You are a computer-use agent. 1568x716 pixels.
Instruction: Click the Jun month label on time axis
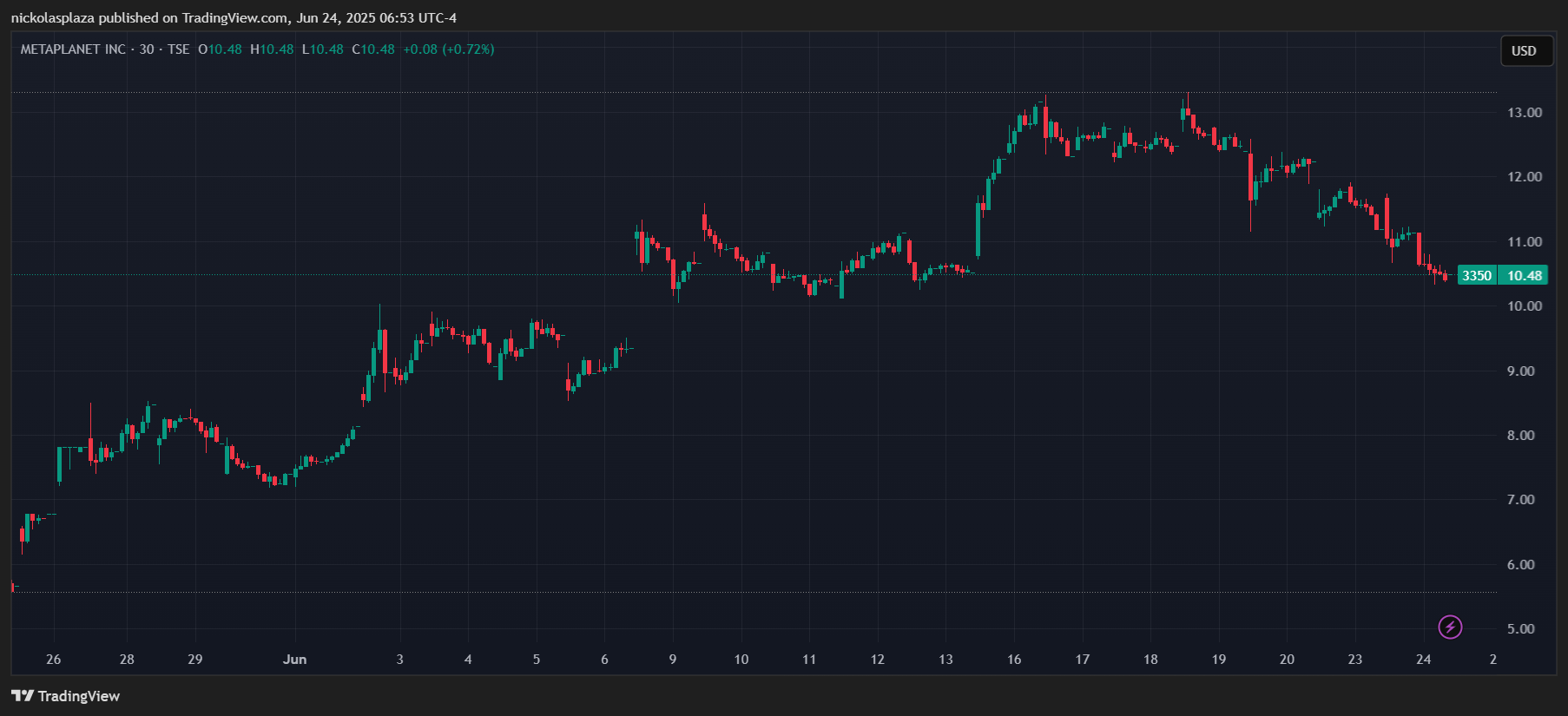[295, 659]
